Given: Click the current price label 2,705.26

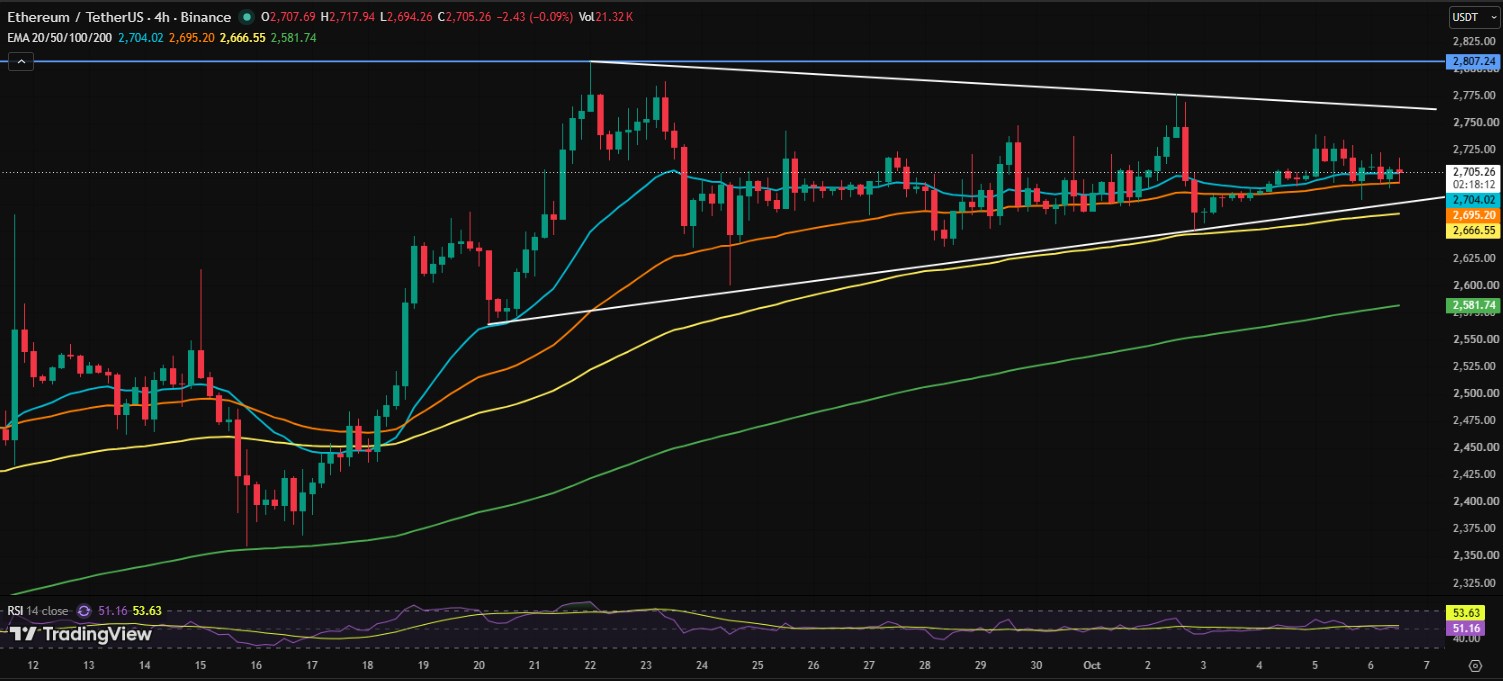Looking at the screenshot, I should [1473, 171].
